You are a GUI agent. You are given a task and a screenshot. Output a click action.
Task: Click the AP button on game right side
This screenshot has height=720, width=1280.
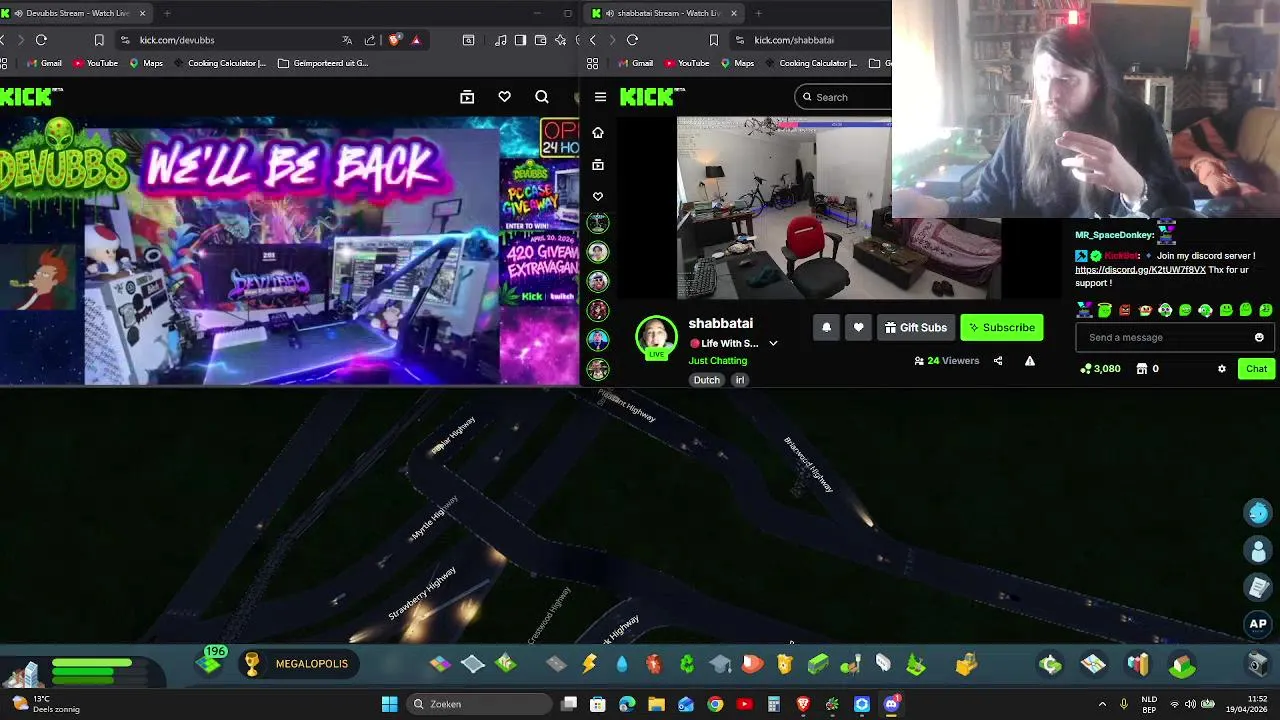[x=1258, y=624]
